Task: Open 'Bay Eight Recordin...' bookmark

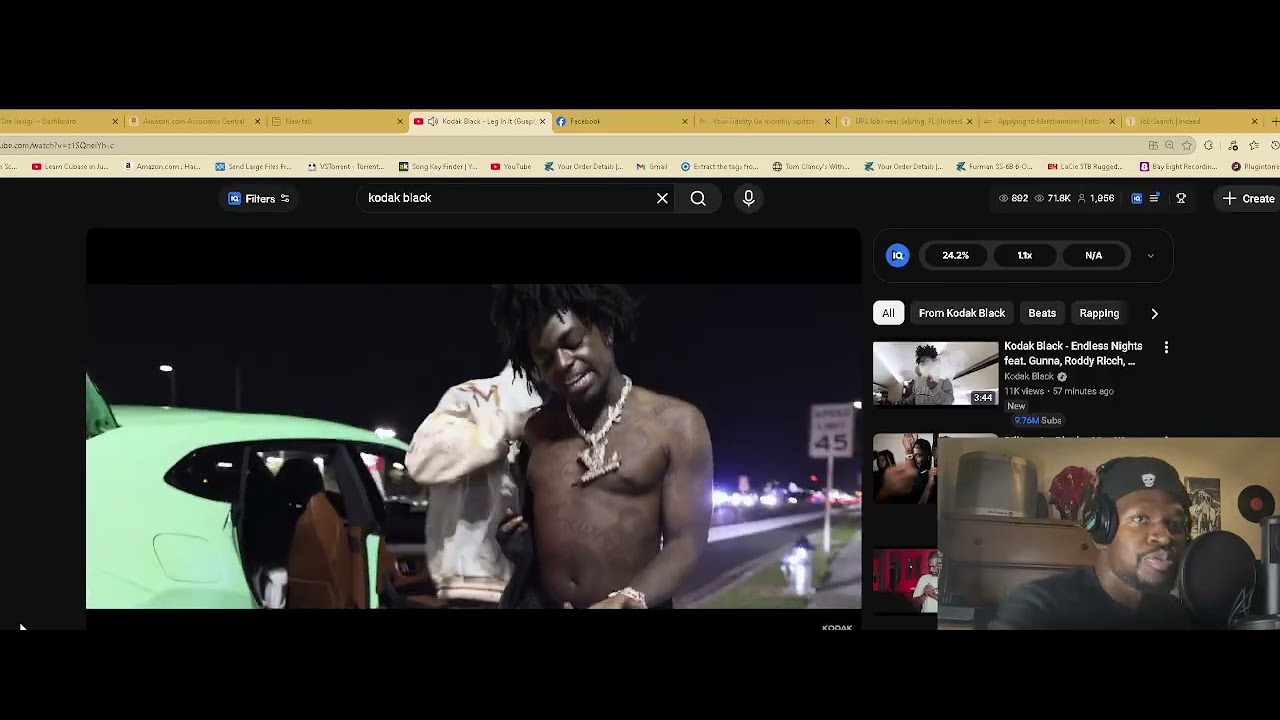Action: tap(1178, 167)
